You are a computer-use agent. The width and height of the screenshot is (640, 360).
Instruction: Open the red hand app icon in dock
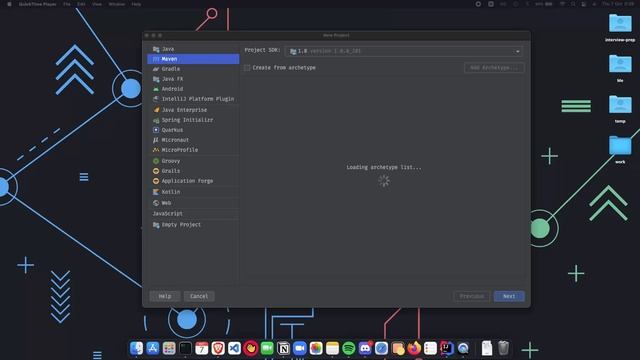click(x=251, y=348)
